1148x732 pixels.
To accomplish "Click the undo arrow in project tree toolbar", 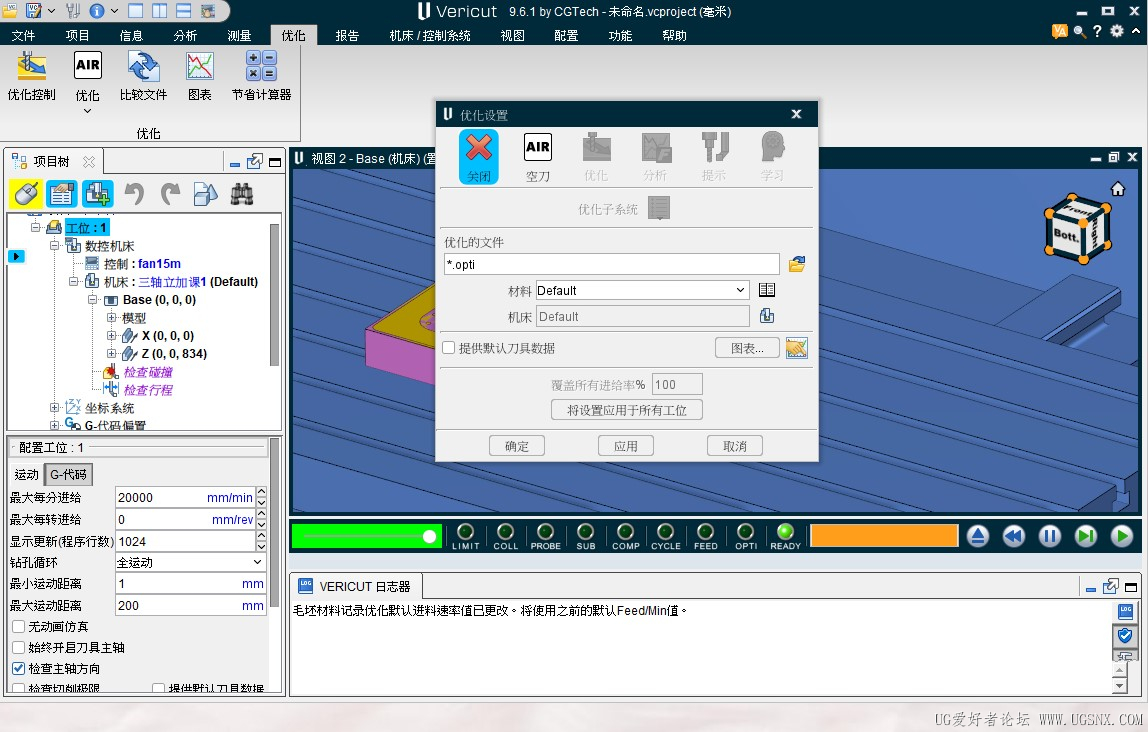I will [134, 194].
